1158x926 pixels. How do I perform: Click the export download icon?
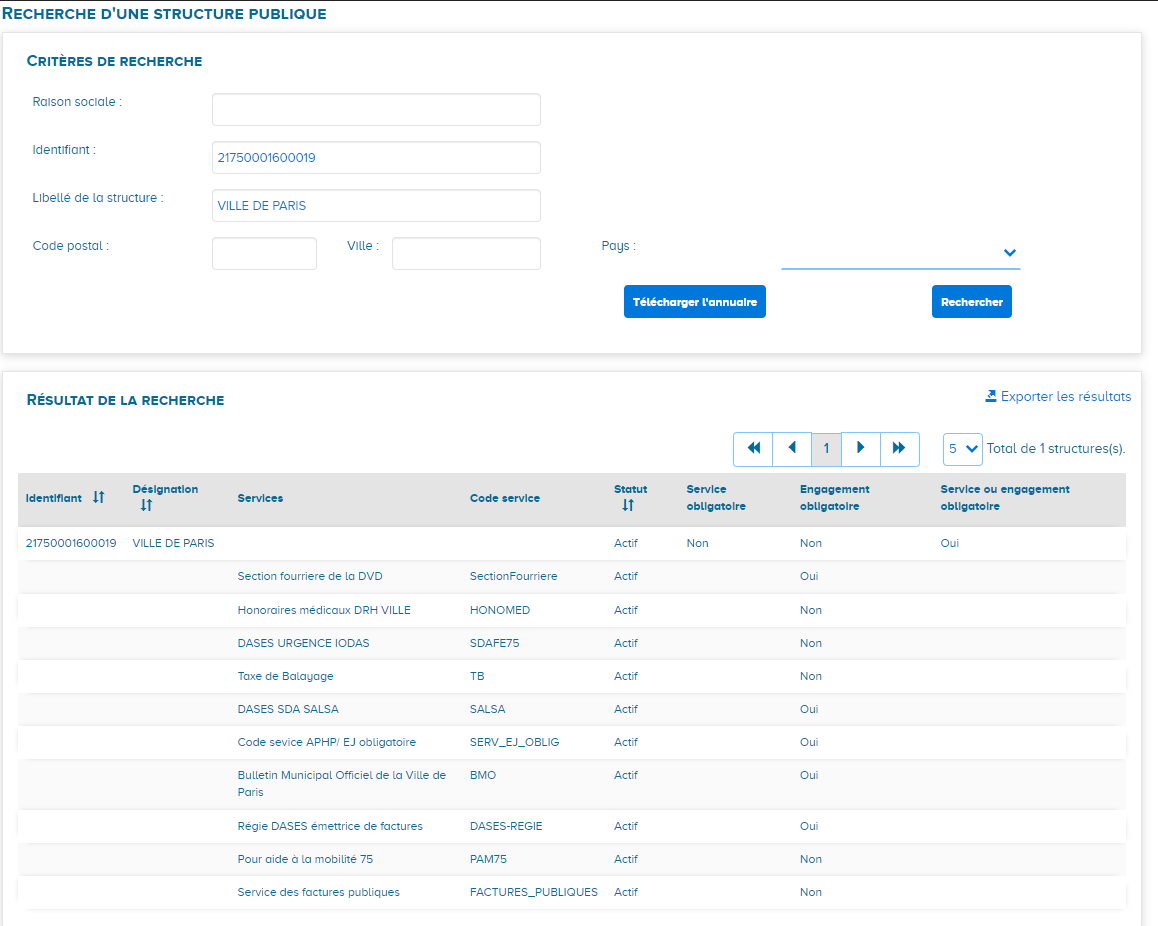(x=990, y=395)
